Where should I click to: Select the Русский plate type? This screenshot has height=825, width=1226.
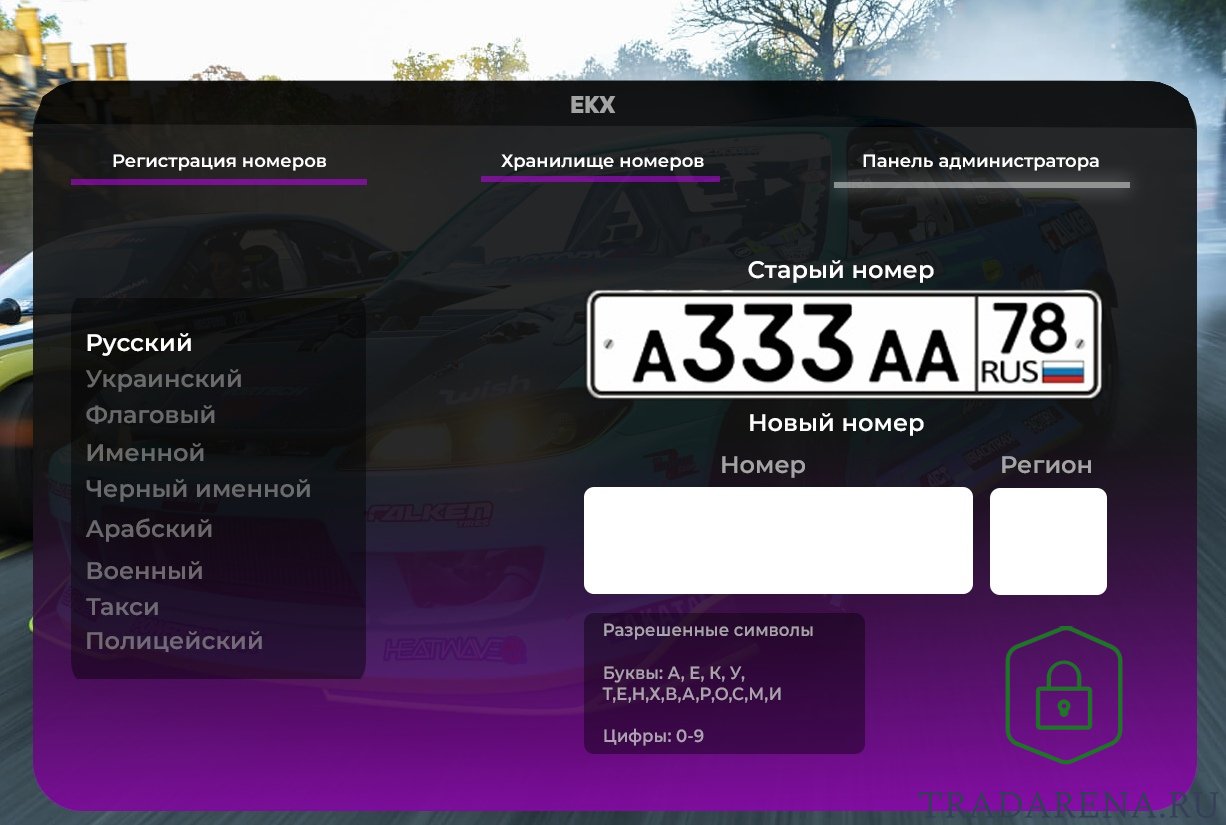pyautogui.click(x=139, y=343)
